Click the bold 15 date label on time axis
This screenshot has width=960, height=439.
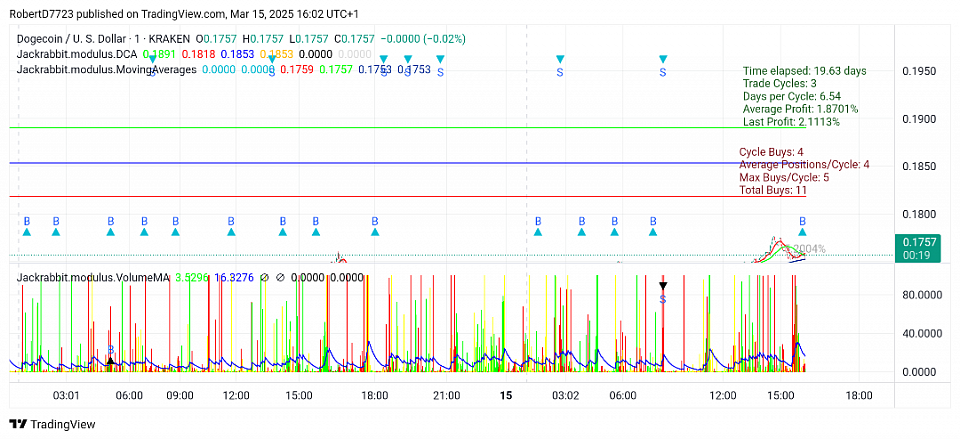tap(506, 396)
